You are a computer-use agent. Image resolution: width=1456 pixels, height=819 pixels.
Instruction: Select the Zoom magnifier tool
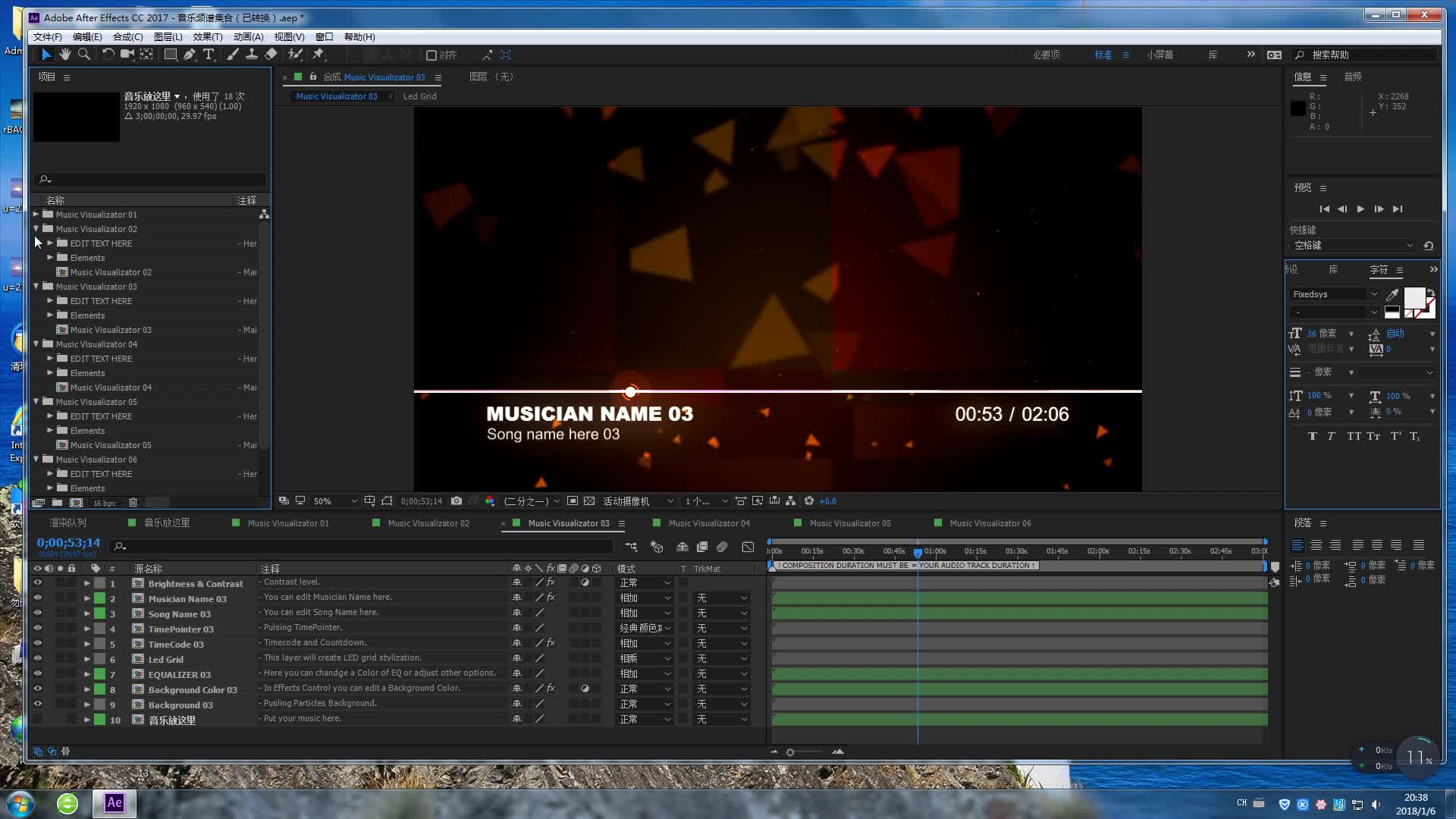pyautogui.click(x=84, y=55)
